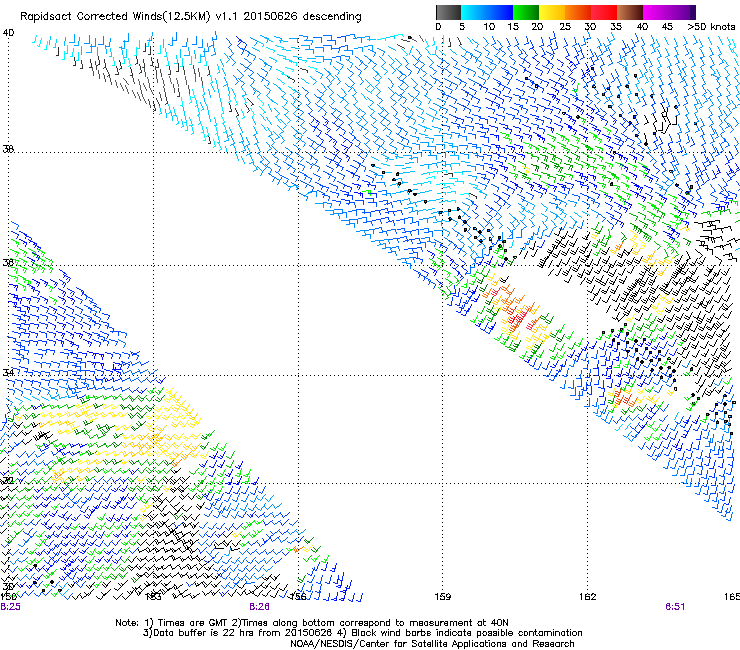This screenshot has height=650, width=740.
Task: Select the orange 25-30 knots legend segment
Action: [x=578, y=12]
